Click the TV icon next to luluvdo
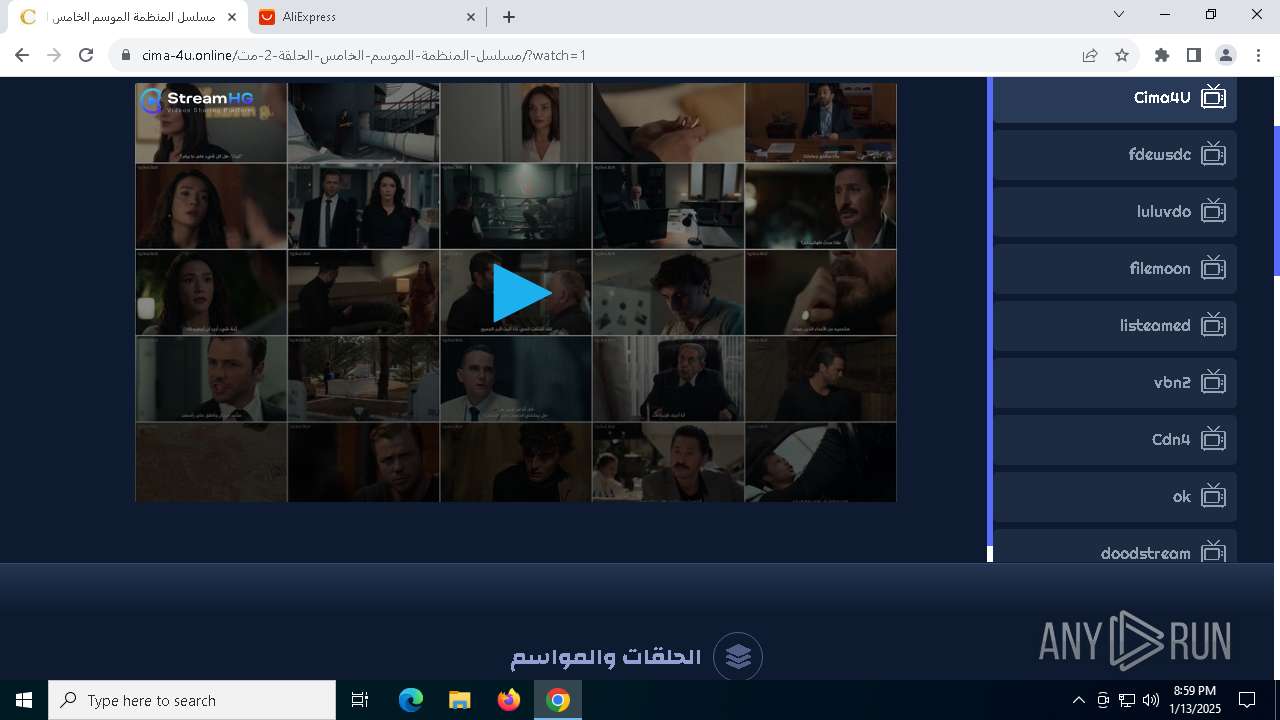The width and height of the screenshot is (1280, 720). 1213,211
